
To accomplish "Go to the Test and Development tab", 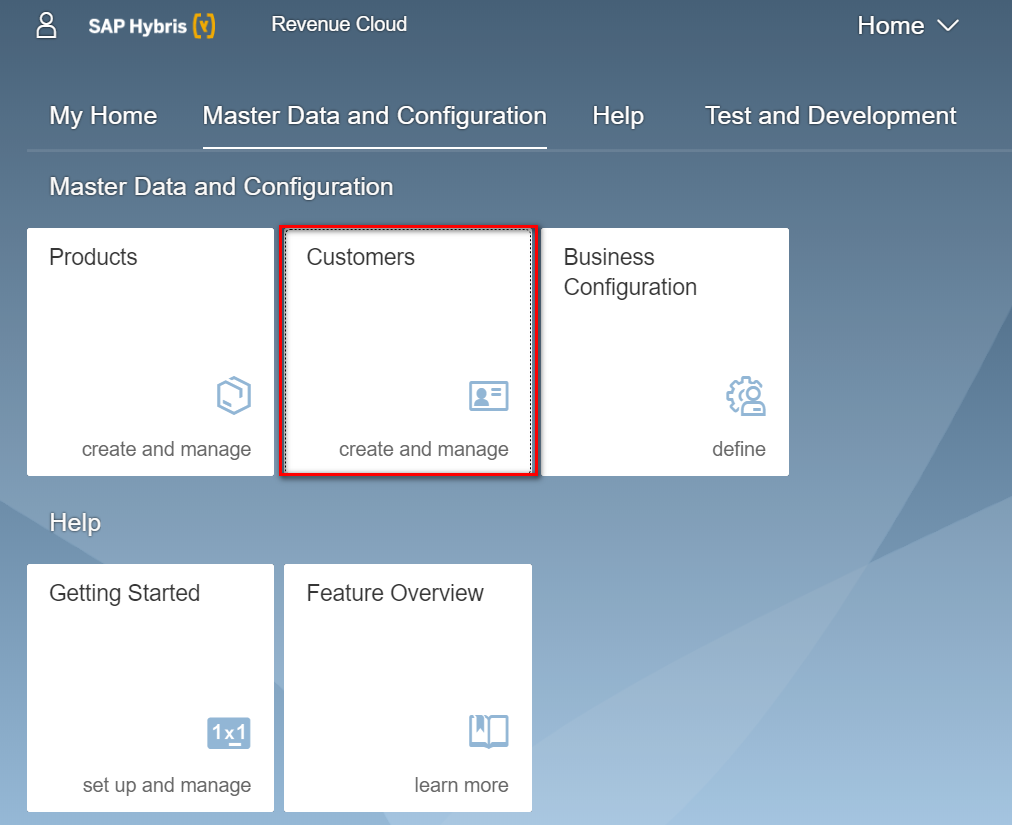I will pyautogui.click(x=831, y=116).
